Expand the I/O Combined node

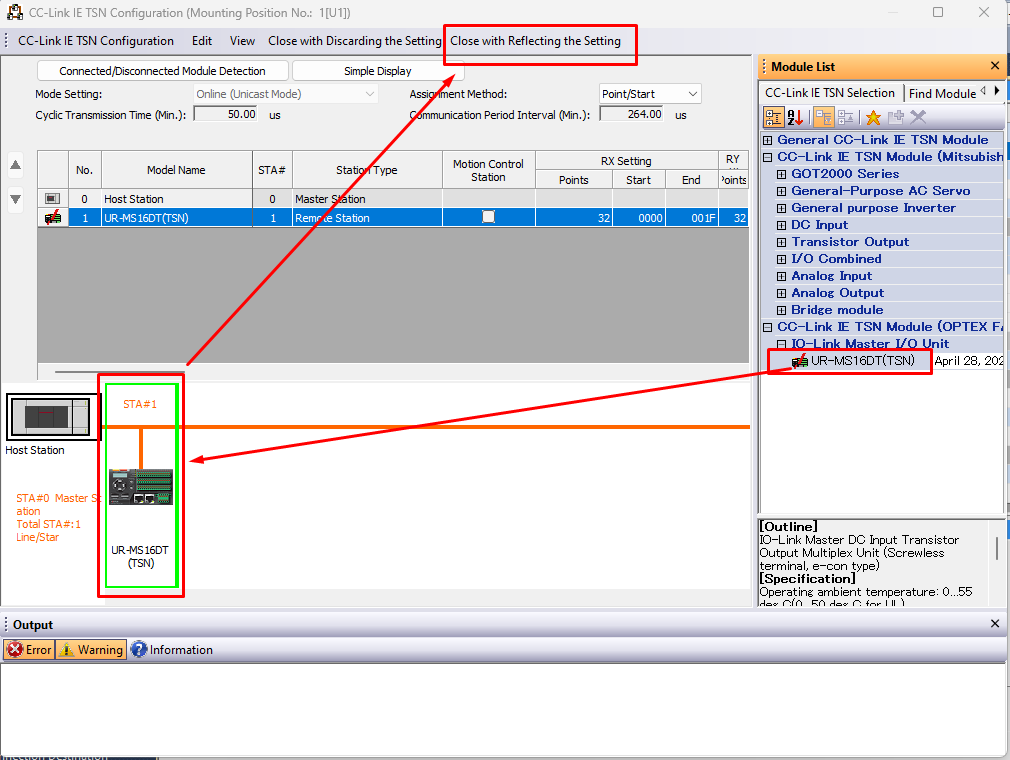click(x=781, y=259)
